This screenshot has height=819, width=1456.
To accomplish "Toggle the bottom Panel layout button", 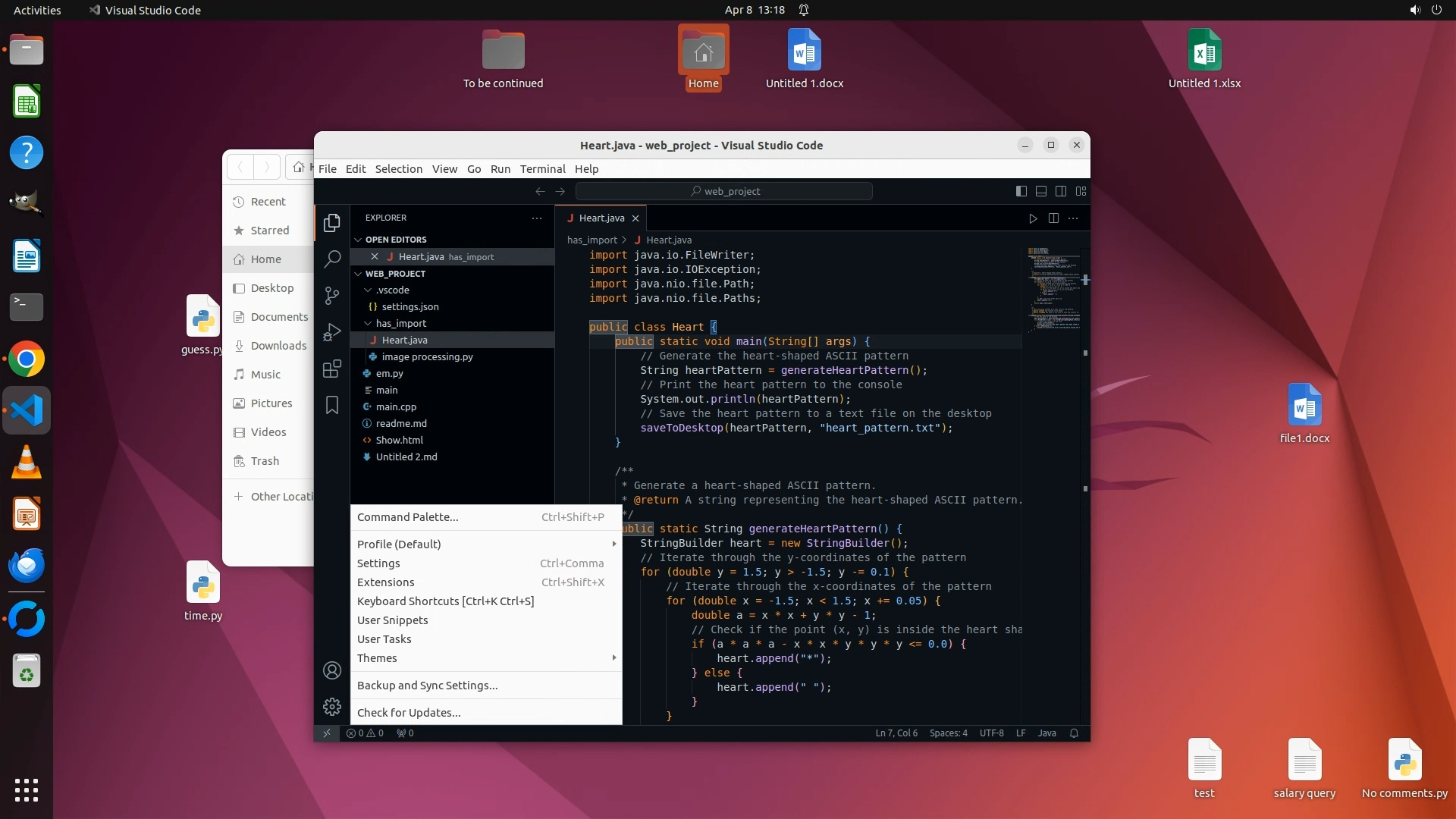I will 1041,191.
